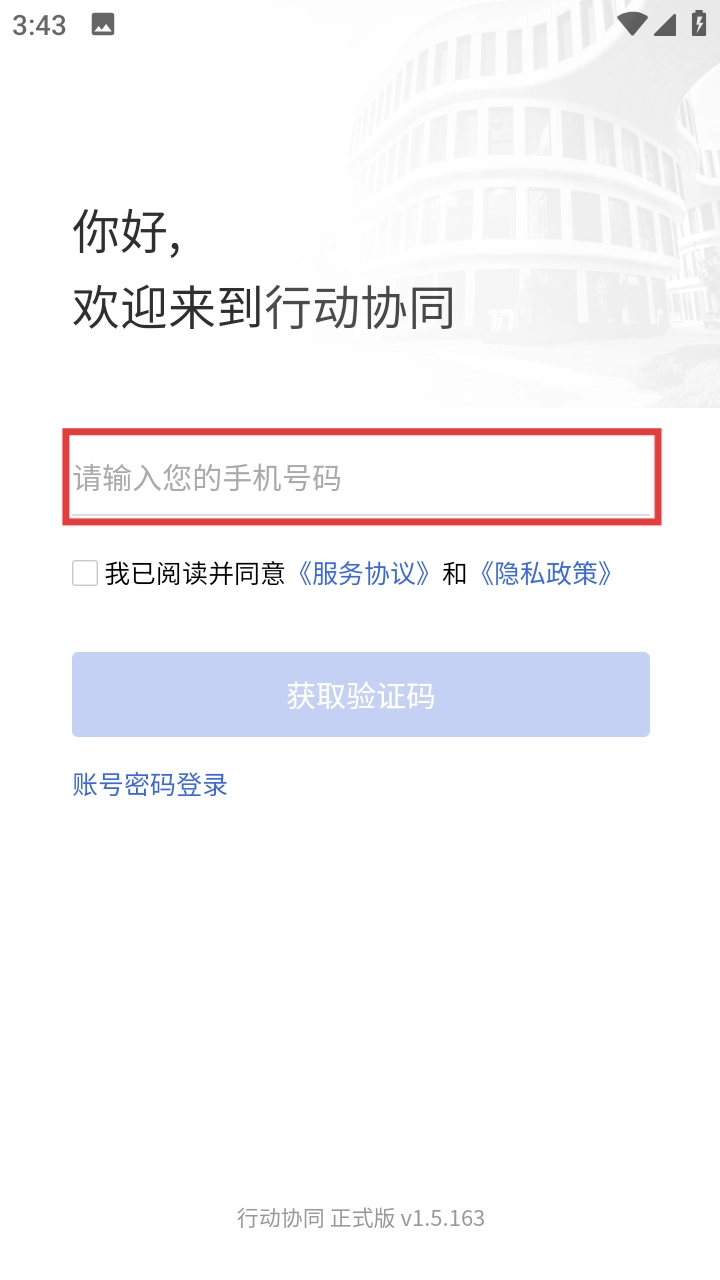
Task: Tap the 欢迎来到行动协同 welcome heading
Action: [x=264, y=307]
